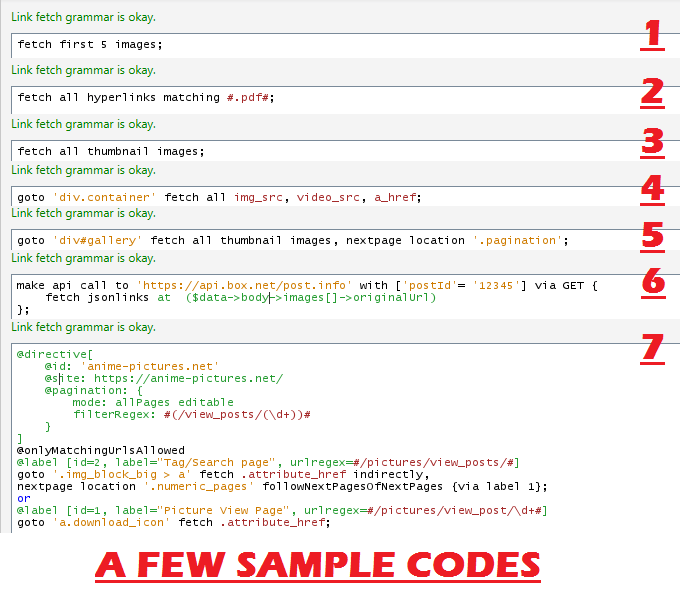Image resolution: width=680 pixels, height=590 pixels.
Task: Click the "goto 'a.download_icon' fetch" line
Action: [x=173, y=522]
